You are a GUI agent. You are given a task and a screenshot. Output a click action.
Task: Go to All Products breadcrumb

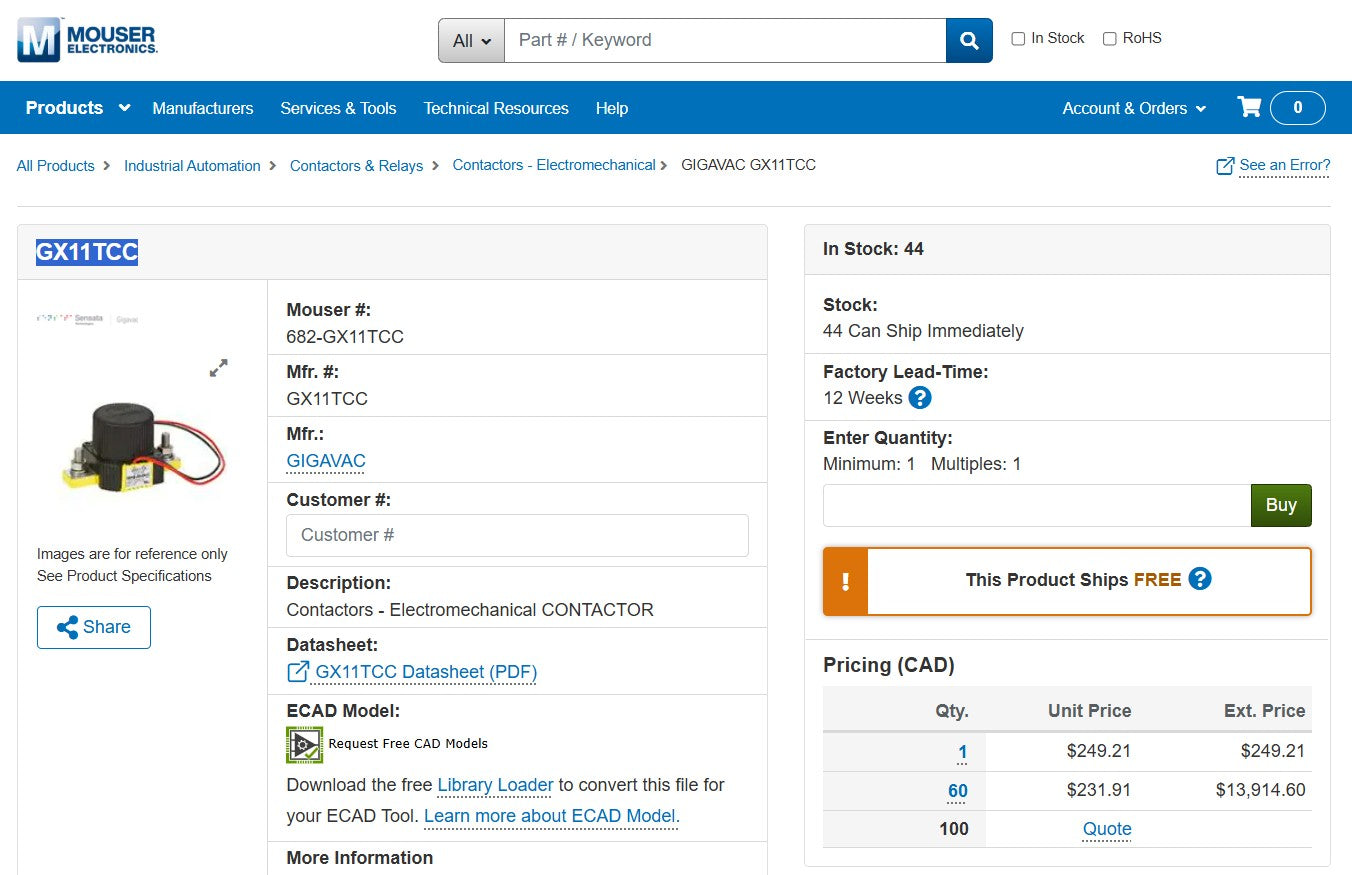click(x=56, y=166)
